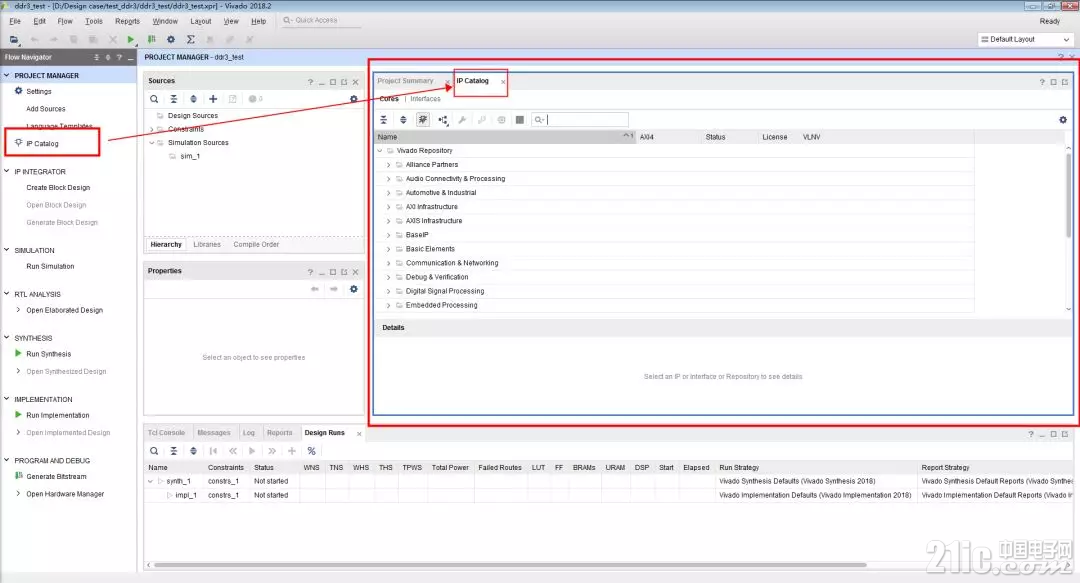
Task: Collapse all runs in the Design Runs toolbar
Action: click(174, 451)
